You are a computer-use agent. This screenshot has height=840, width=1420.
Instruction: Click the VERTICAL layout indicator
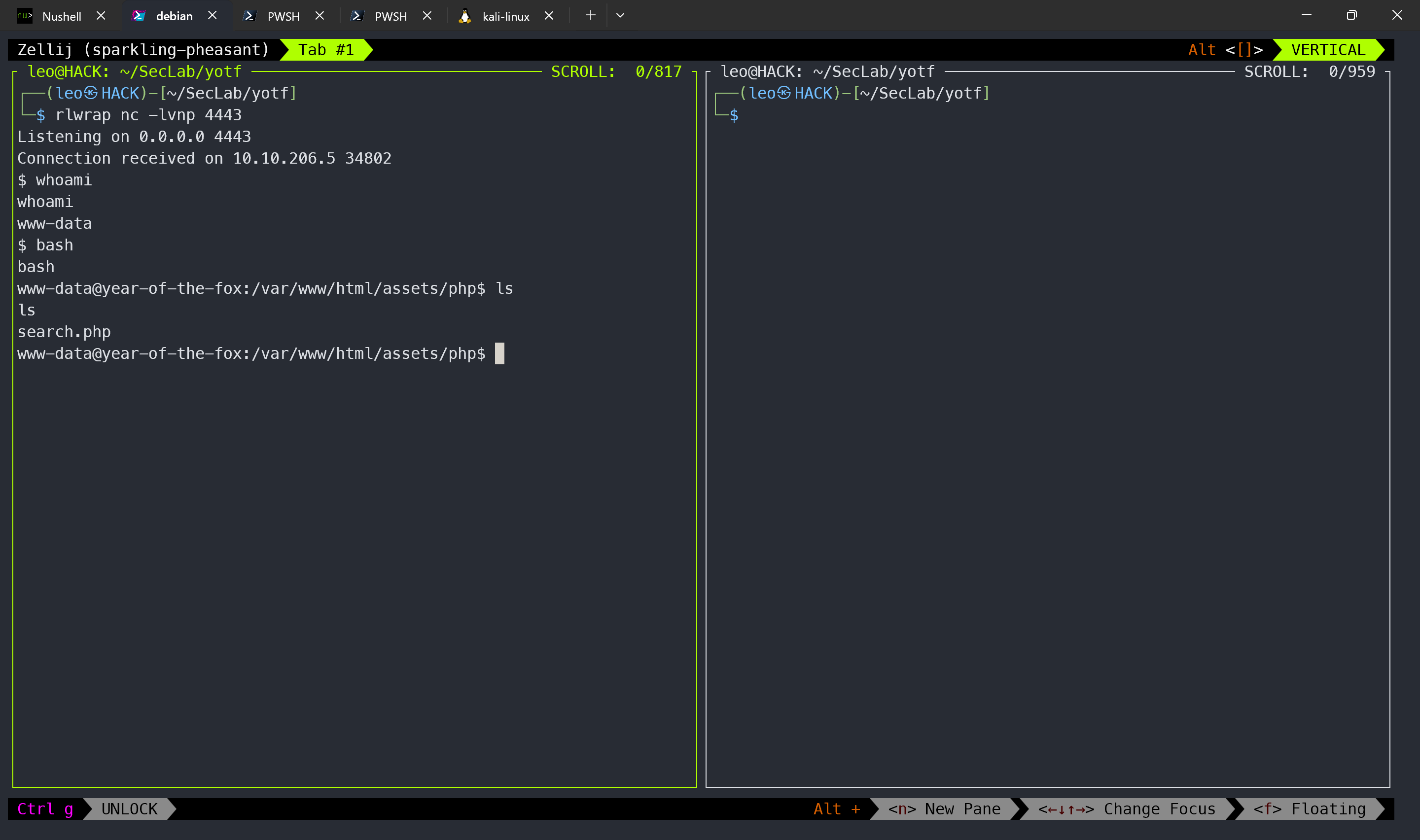[1328, 50]
